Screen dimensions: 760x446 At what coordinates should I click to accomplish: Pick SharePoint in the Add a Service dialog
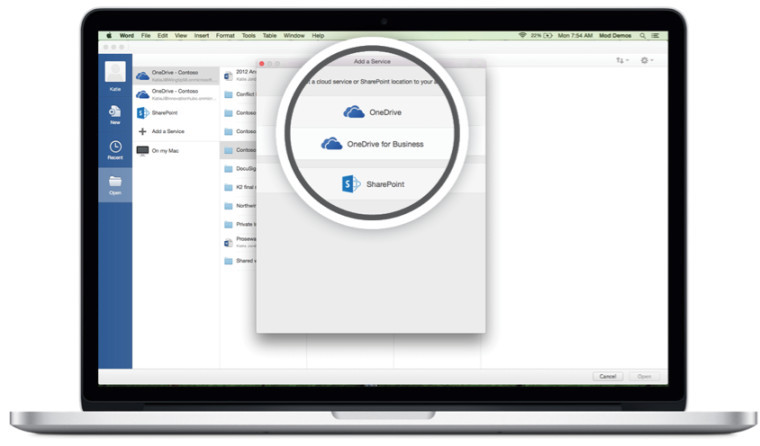point(372,184)
